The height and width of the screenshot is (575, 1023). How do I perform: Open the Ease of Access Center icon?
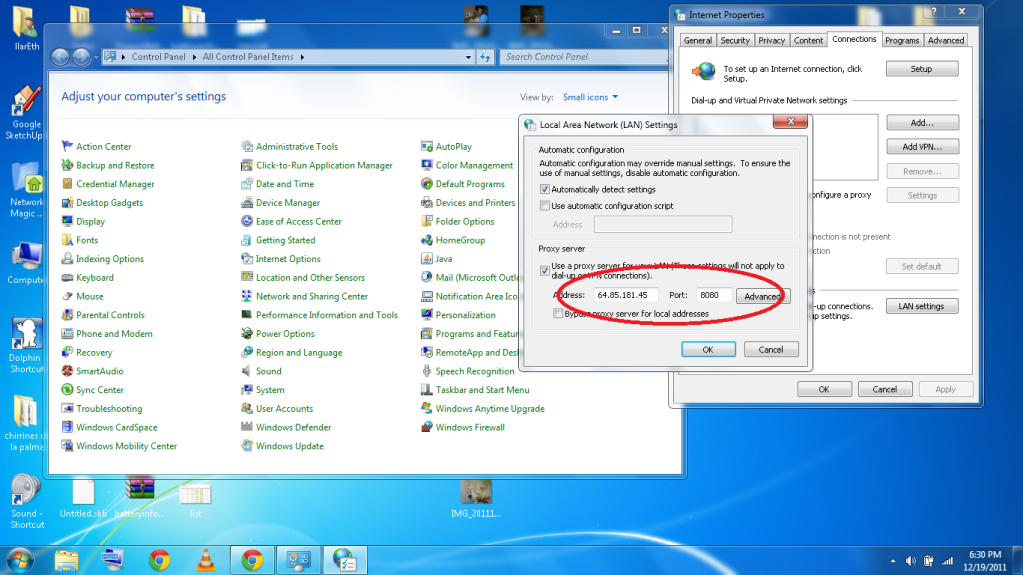click(247, 221)
